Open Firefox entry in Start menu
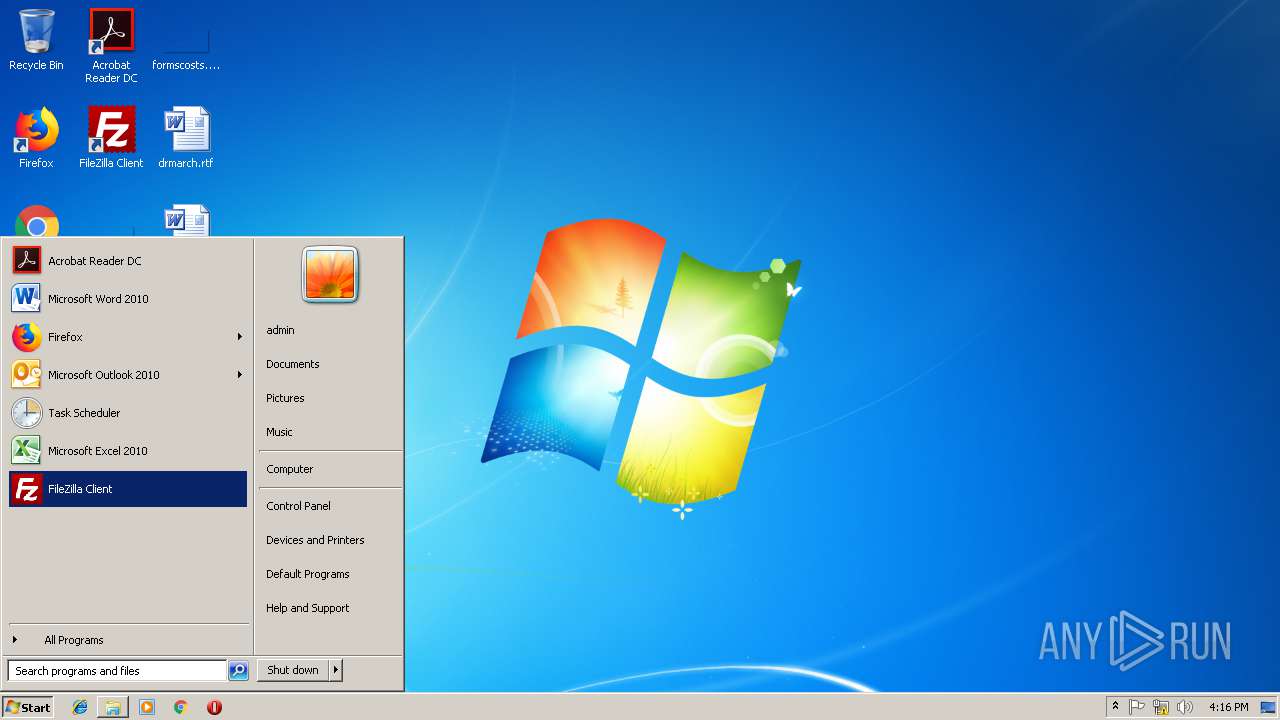Screen dimensions: 1280x720 [128, 337]
